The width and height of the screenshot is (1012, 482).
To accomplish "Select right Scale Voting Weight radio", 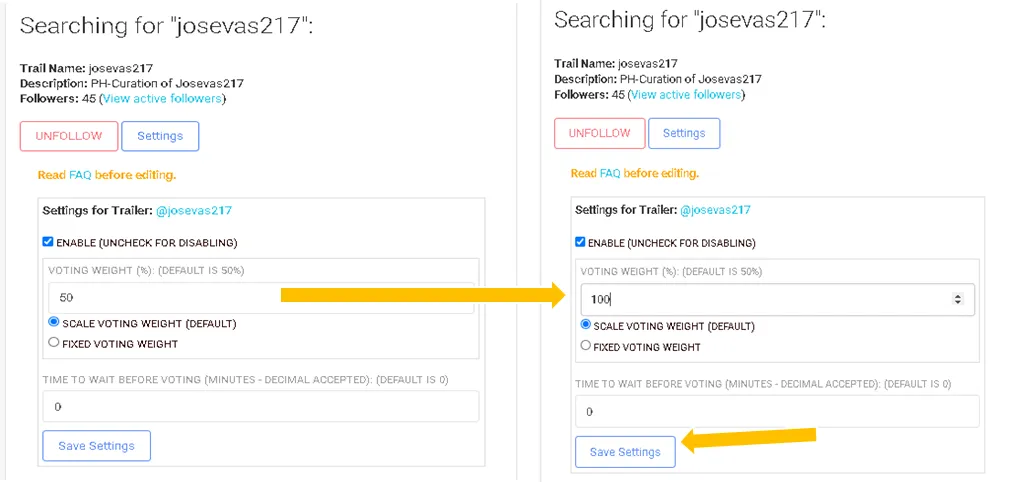I will pyautogui.click(x=585, y=325).
